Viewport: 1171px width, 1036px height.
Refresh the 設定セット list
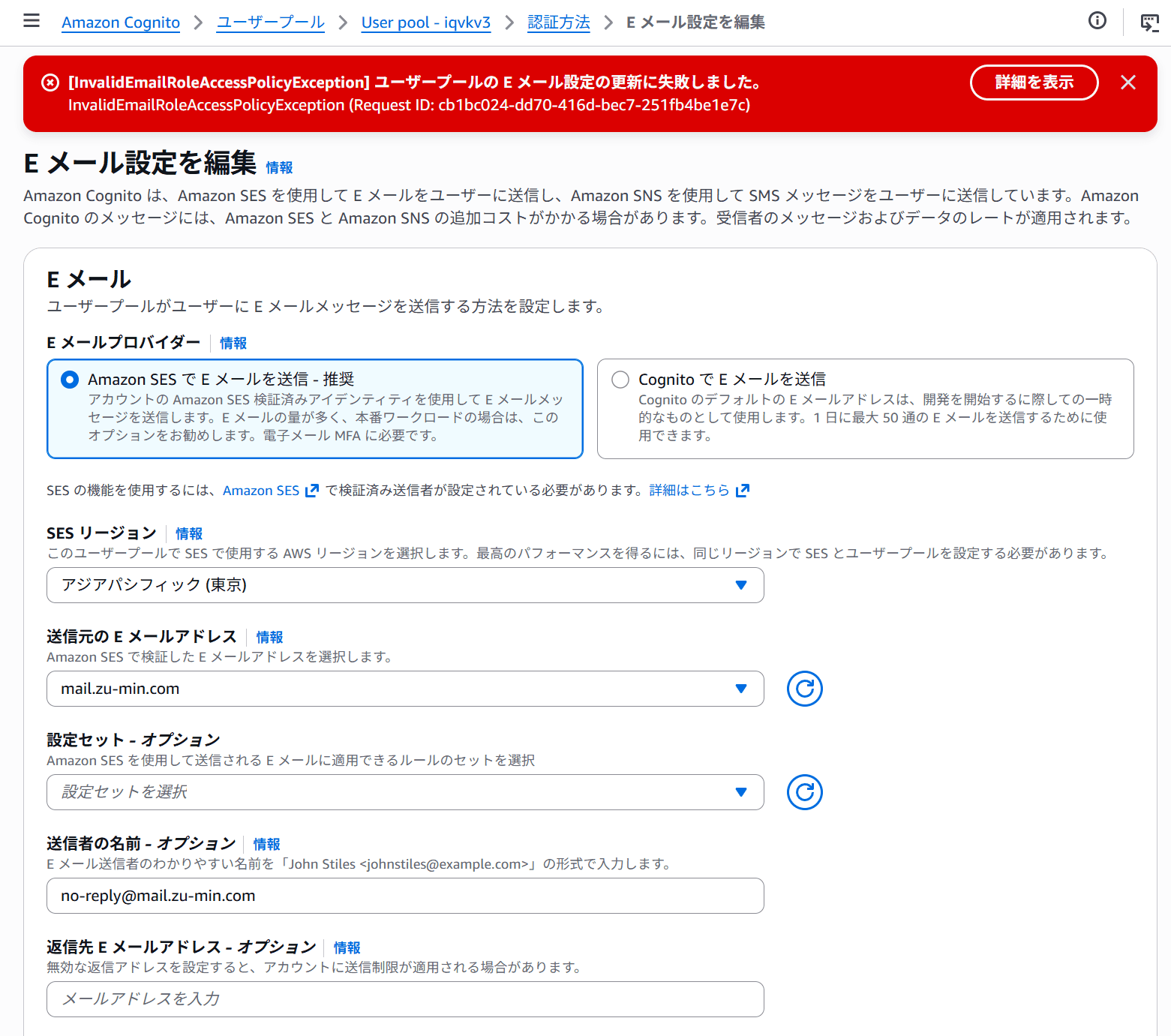pyautogui.click(x=803, y=791)
